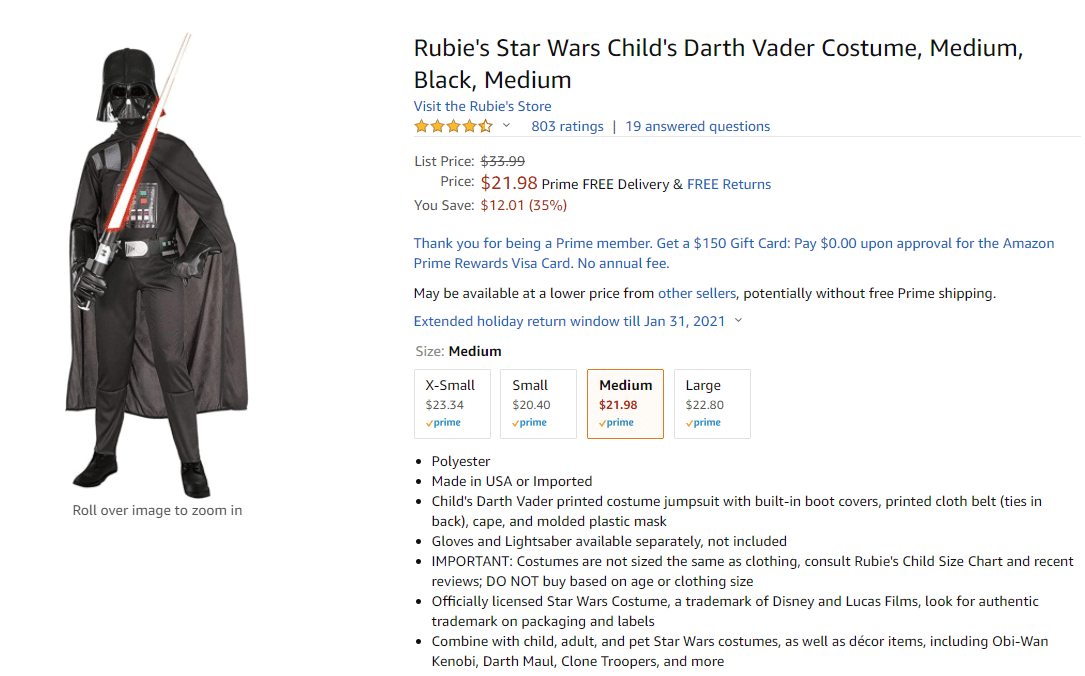Click the prime badge under X-Small
The height and width of the screenshot is (676, 1085).
[444, 422]
